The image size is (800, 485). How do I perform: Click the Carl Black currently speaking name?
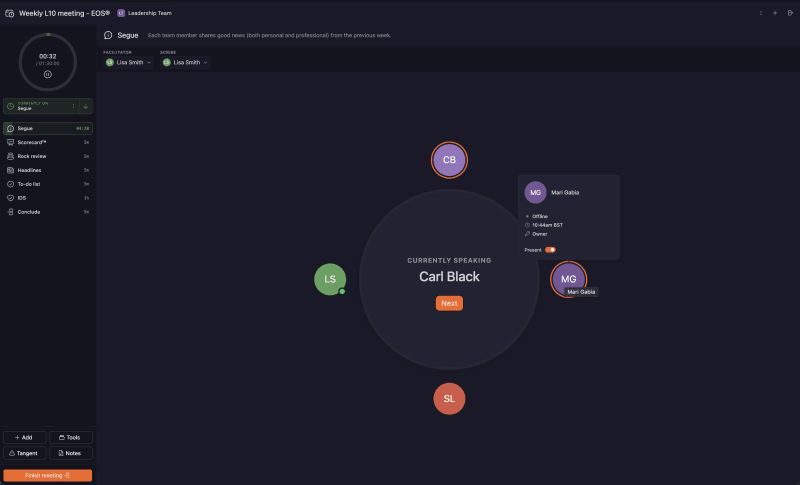tap(449, 276)
